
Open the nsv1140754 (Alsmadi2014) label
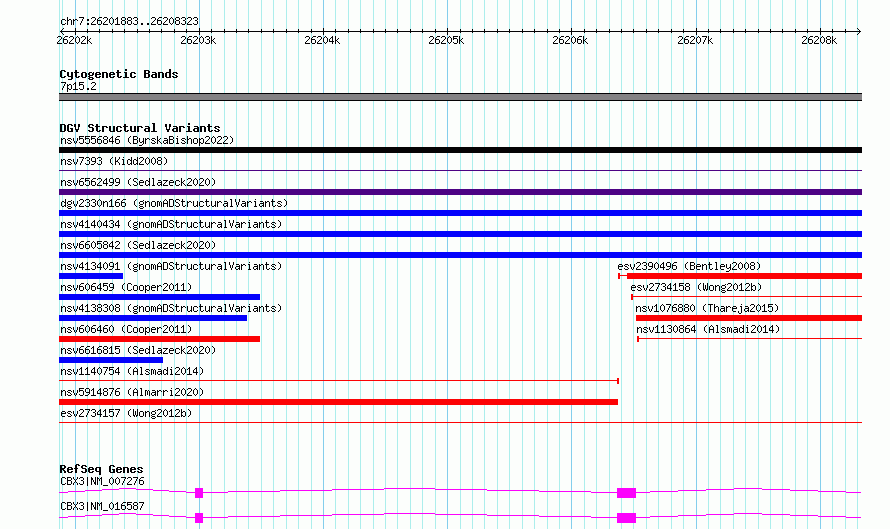click(x=132, y=371)
